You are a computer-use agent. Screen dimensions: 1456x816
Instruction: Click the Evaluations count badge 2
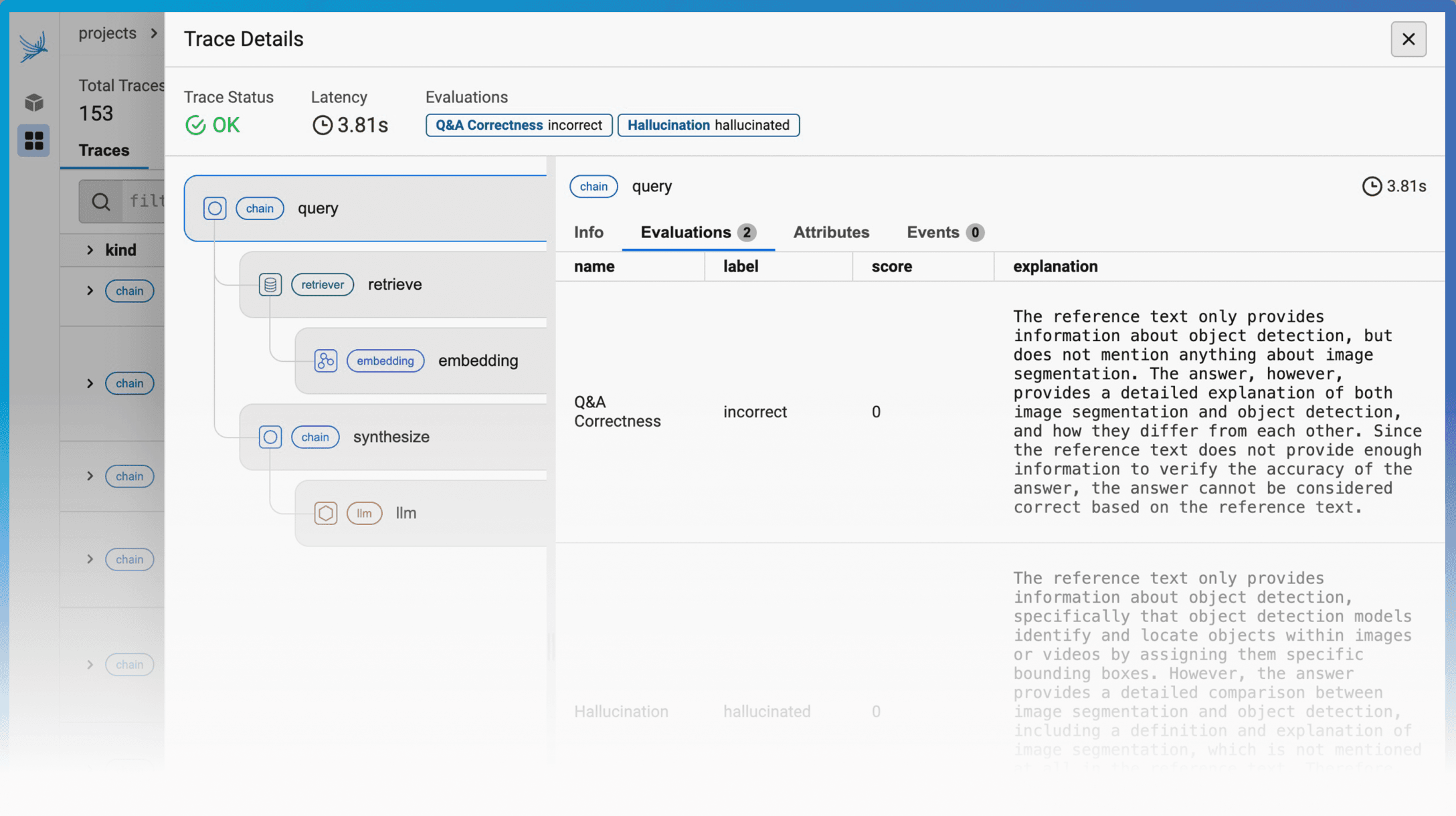click(747, 232)
